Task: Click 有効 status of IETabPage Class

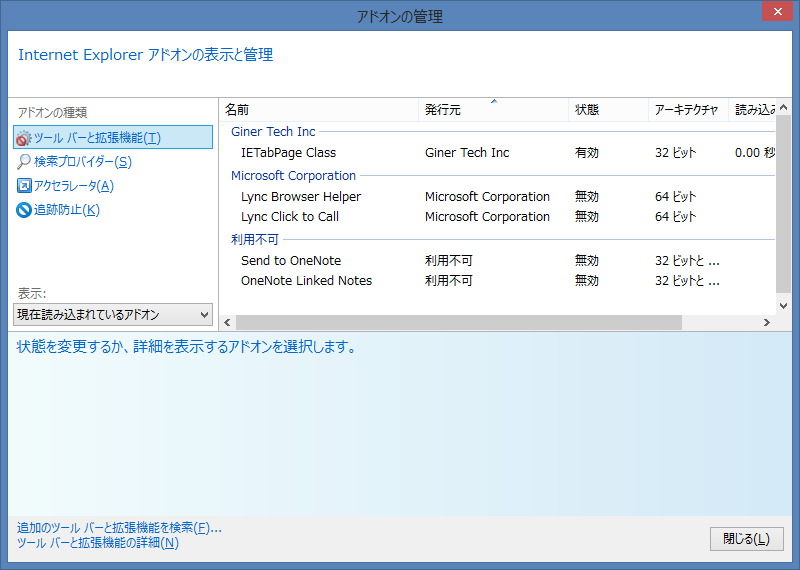Action: [x=587, y=153]
